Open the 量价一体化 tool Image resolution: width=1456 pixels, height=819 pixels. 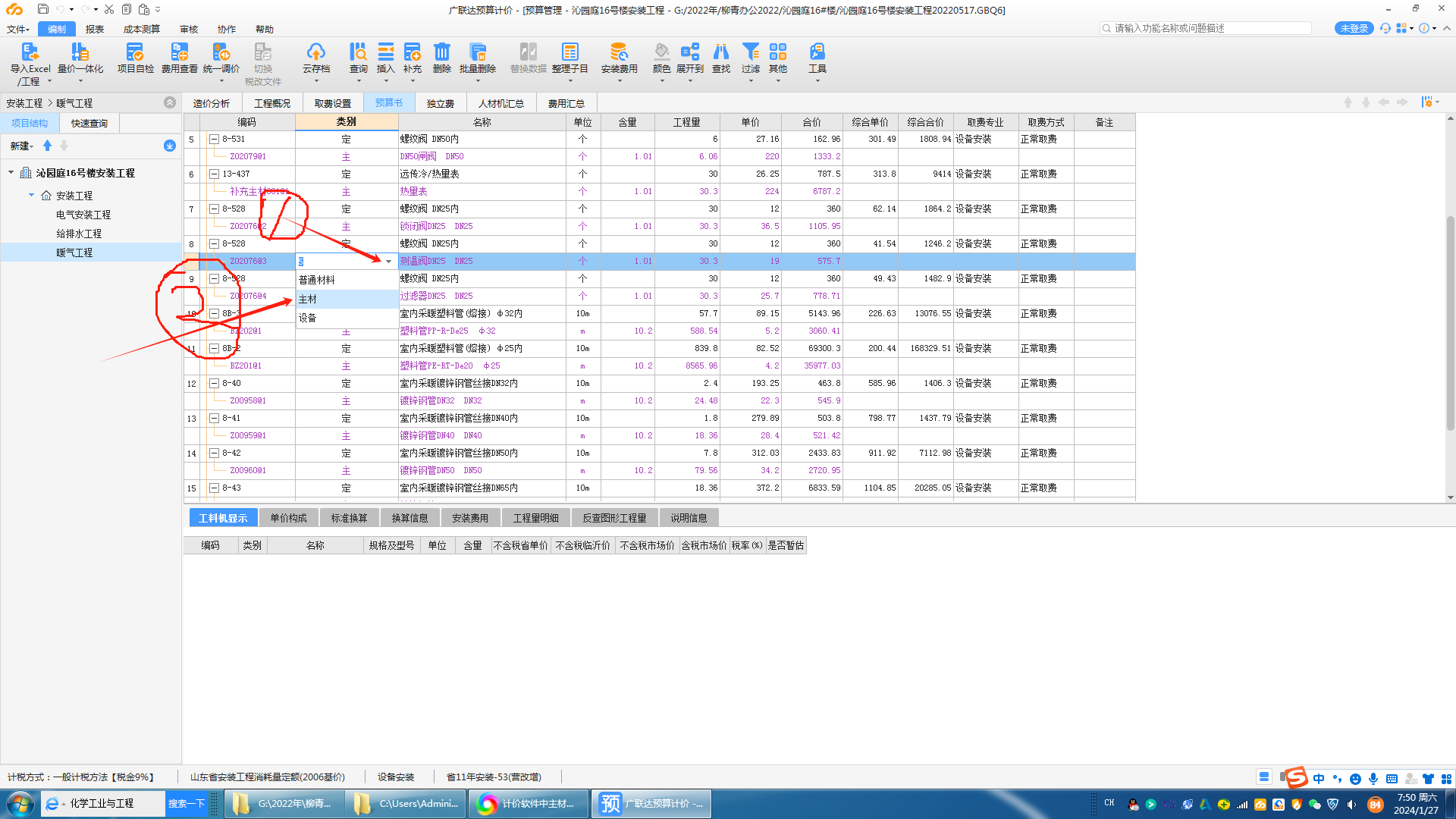80,59
